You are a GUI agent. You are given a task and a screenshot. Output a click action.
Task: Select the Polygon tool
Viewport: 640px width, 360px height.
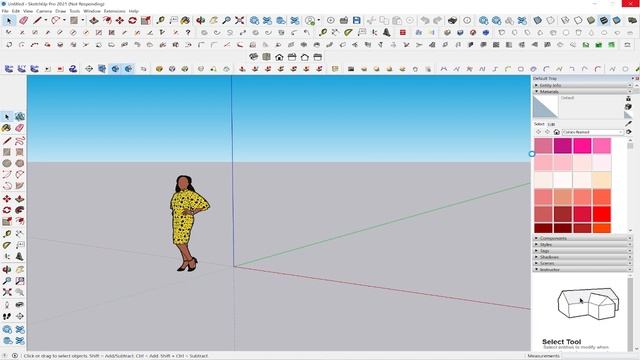tap(20, 163)
